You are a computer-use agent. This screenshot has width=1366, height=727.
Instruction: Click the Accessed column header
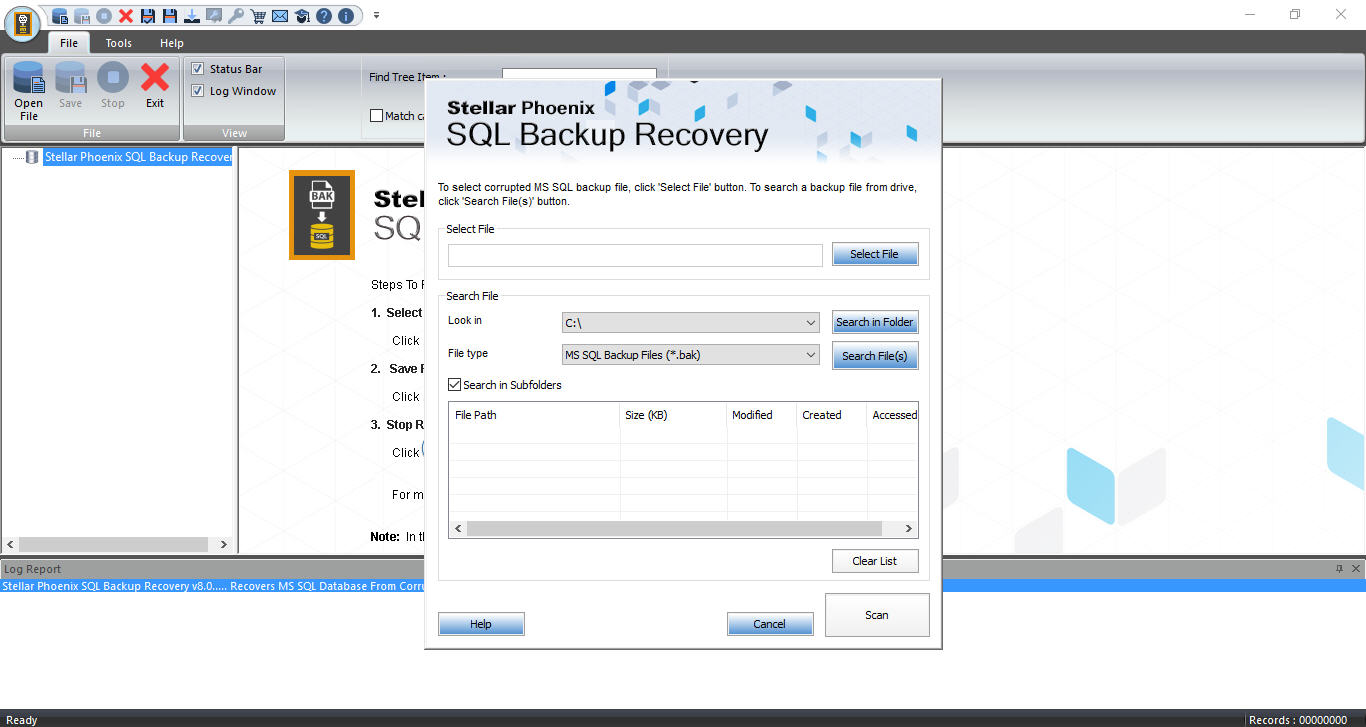click(893, 415)
